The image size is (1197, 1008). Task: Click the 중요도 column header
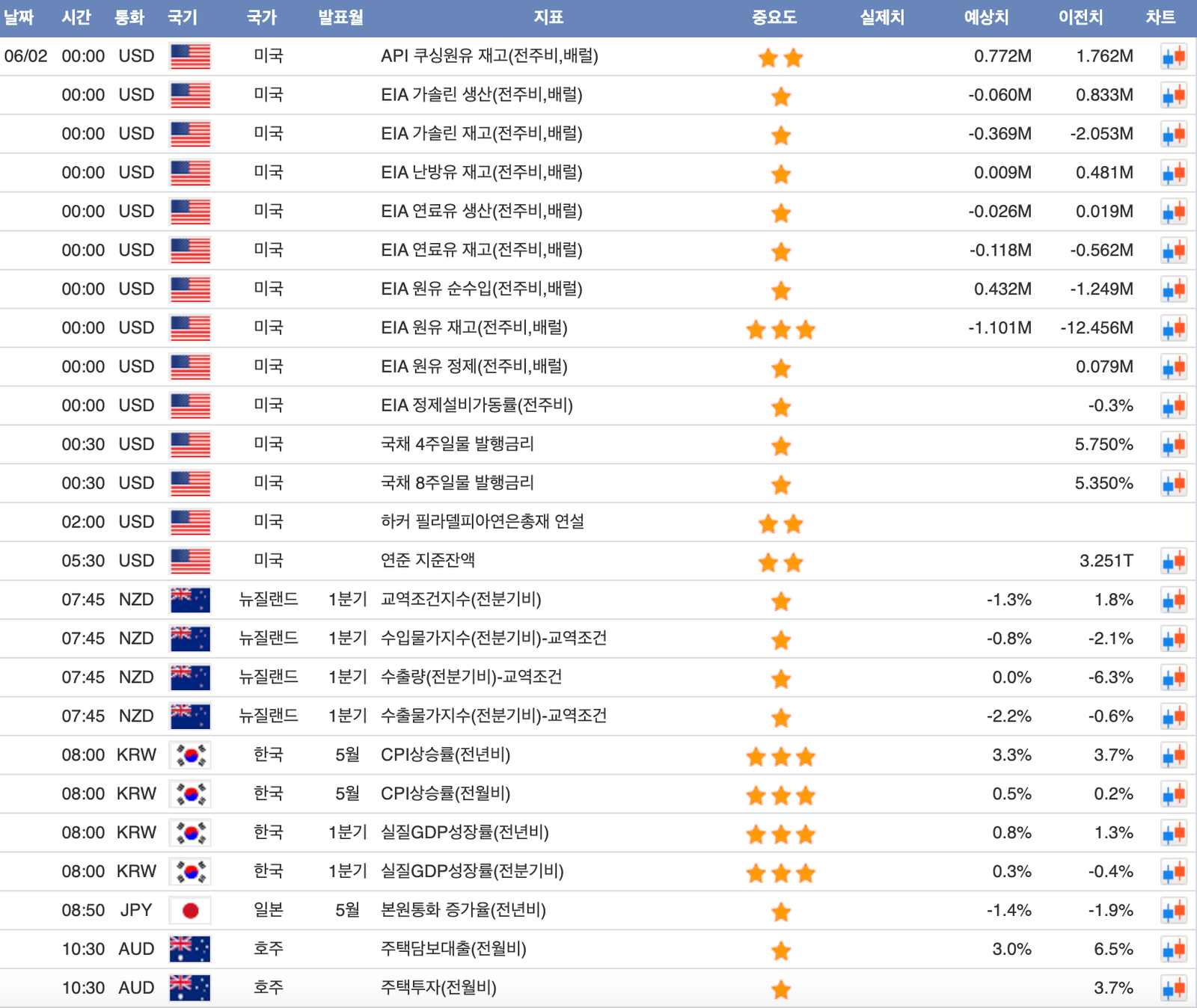coord(774,17)
